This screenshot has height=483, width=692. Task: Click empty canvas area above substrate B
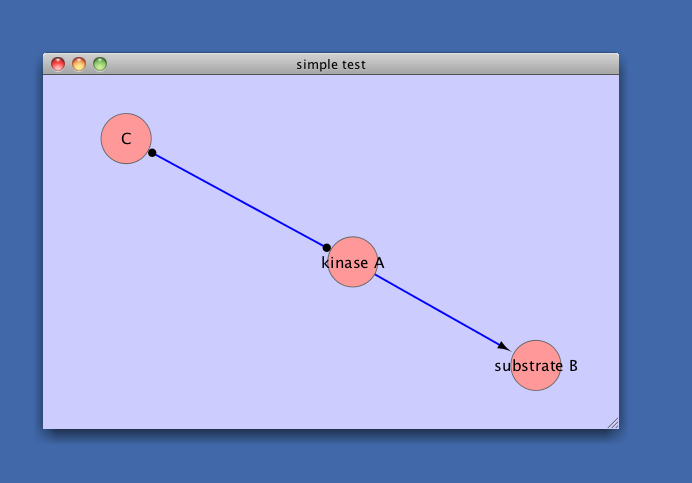(540, 200)
